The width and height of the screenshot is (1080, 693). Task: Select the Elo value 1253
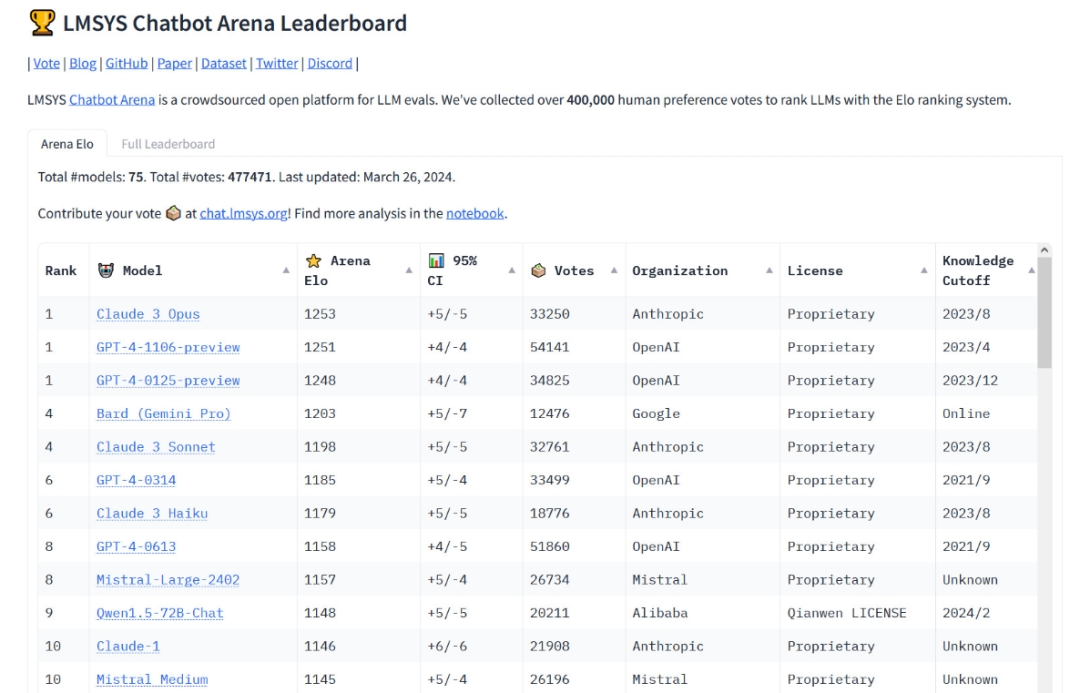tap(320, 314)
